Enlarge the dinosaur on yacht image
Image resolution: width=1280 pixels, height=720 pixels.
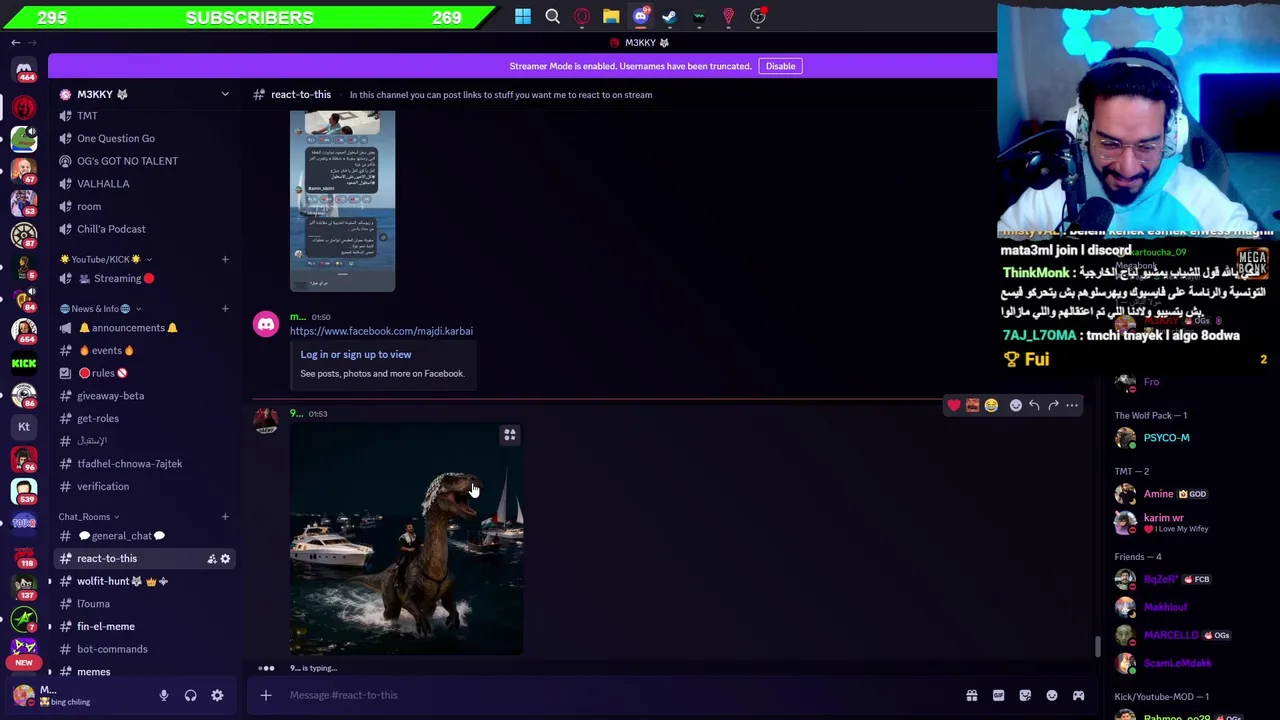[x=406, y=540]
